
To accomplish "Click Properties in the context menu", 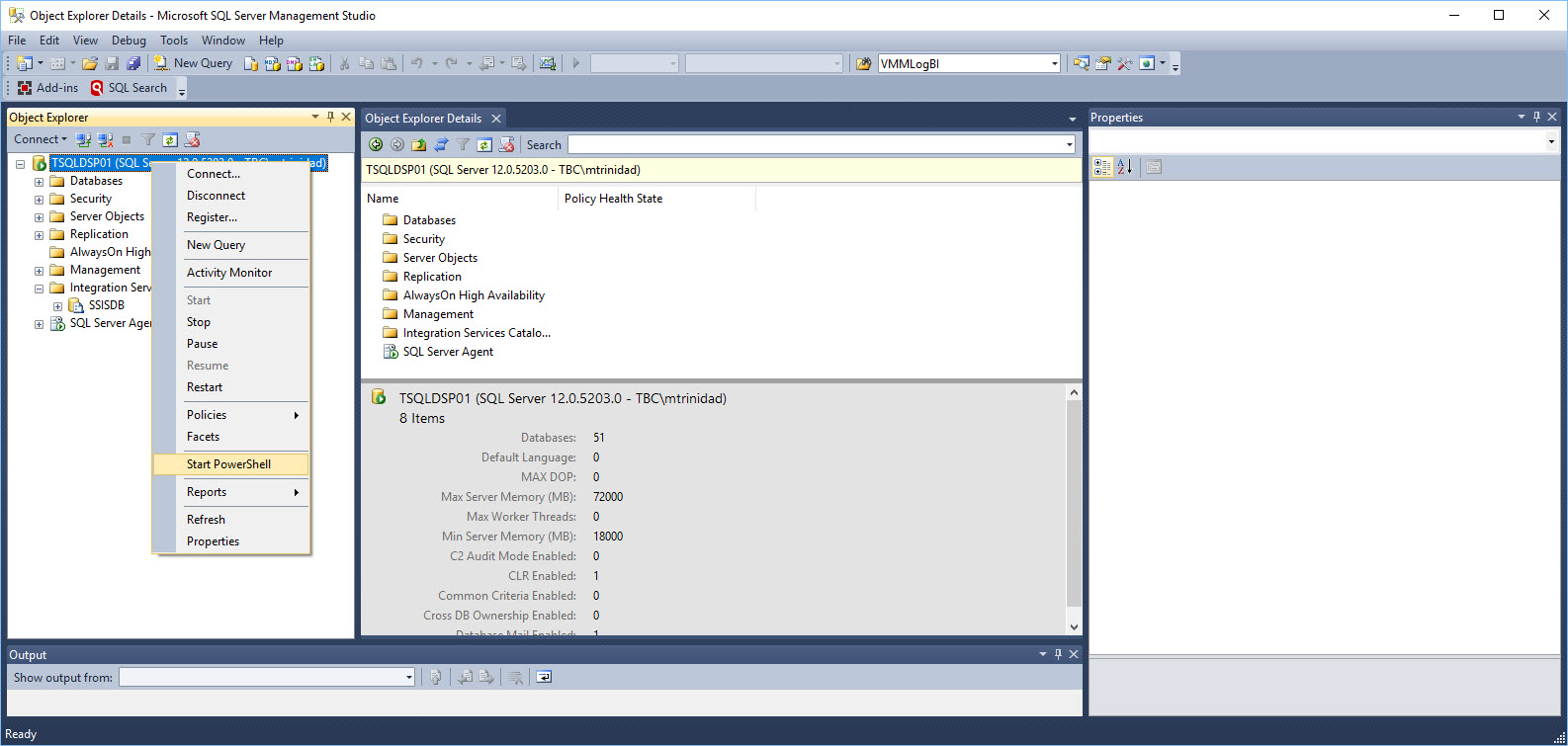I will click(231, 541).
